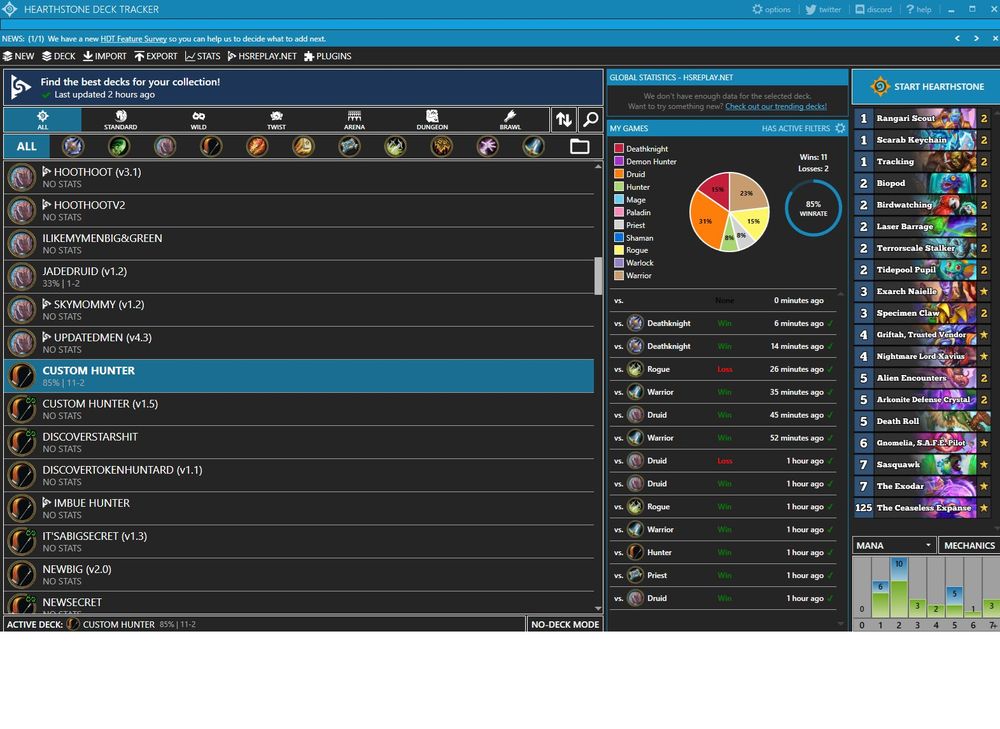Switch to the MECHANICS tab
The image size is (1000, 729).
(x=969, y=545)
